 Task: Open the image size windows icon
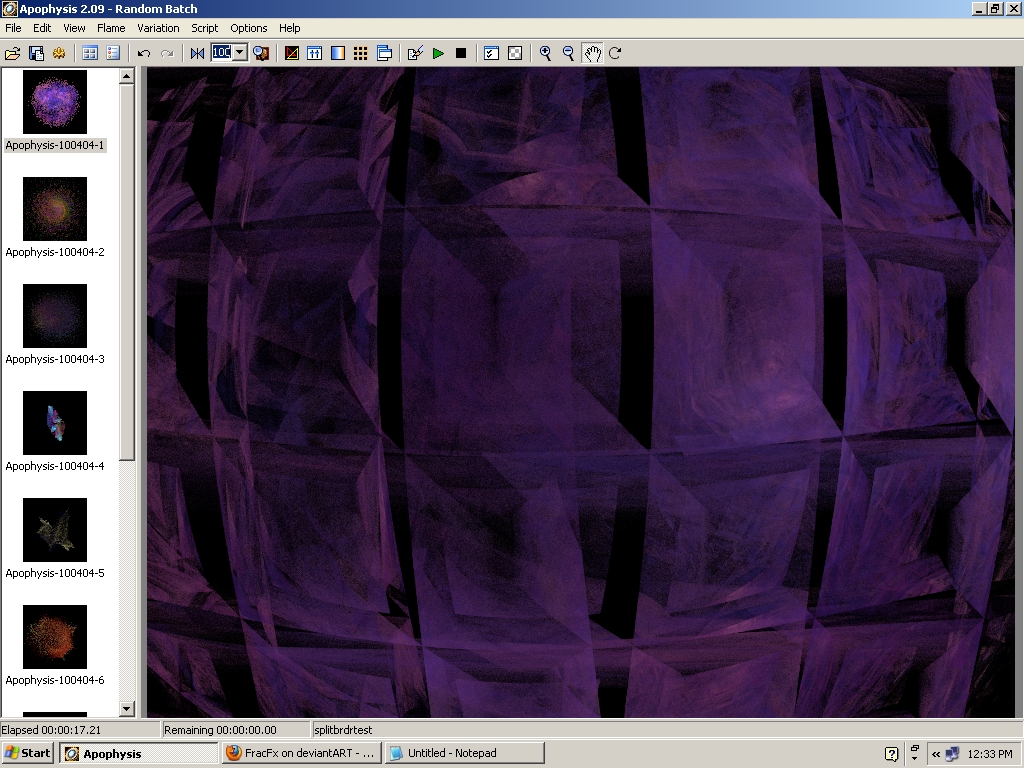click(384, 53)
